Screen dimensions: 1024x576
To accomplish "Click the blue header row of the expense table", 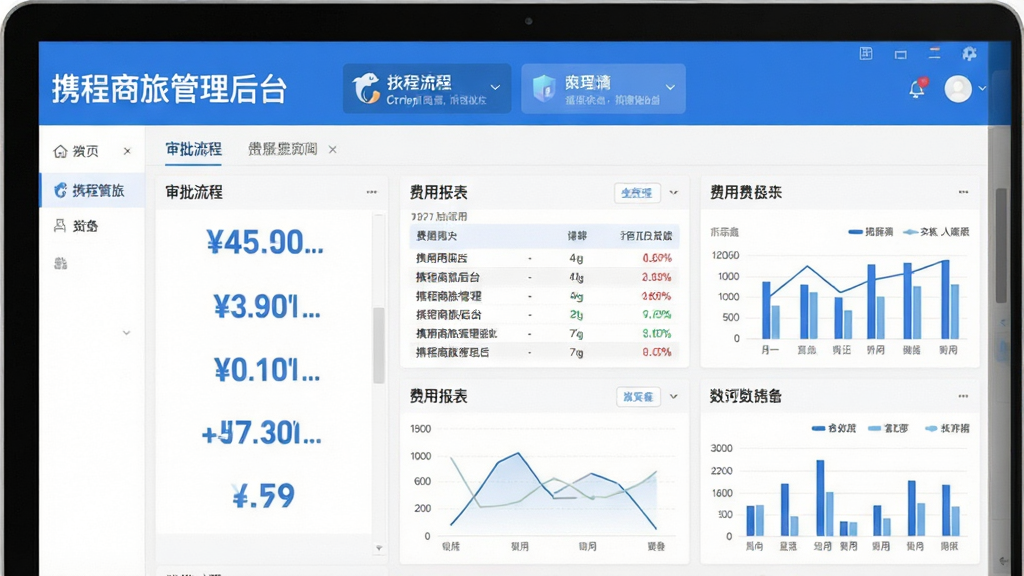I will [545, 236].
